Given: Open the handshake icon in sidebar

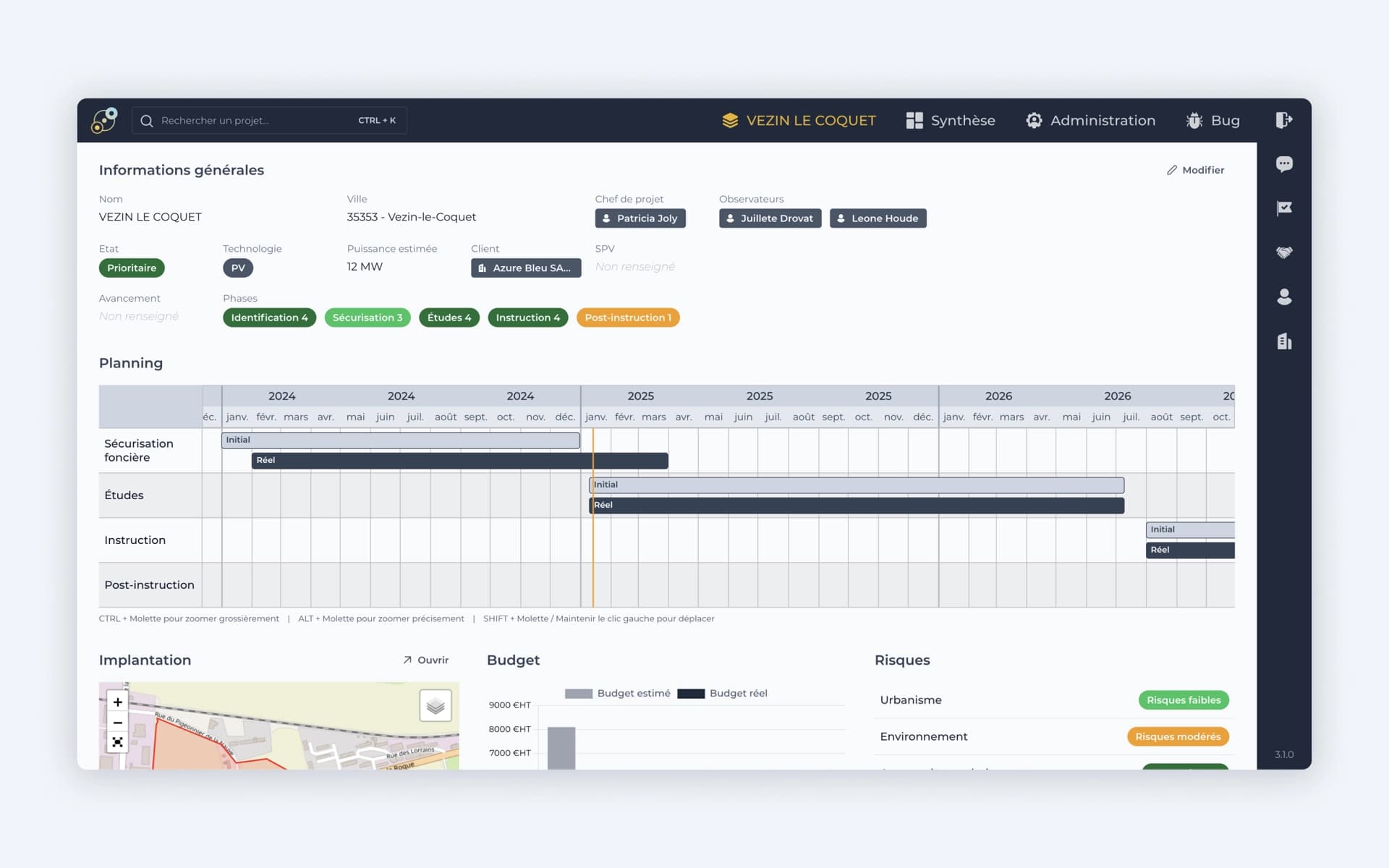Looking at the screenshot, I should tap(1284, 252).
